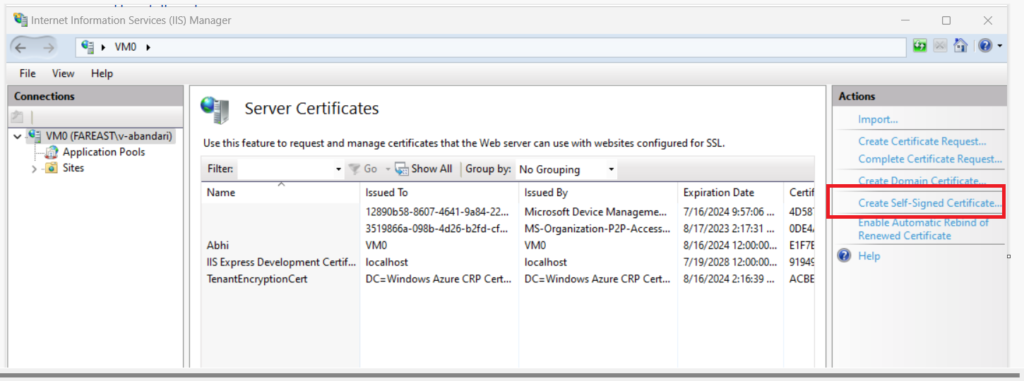Click the Connections pane toolbar icon
This screenshot has width=1024, height=381.
[x=18, y=118]
